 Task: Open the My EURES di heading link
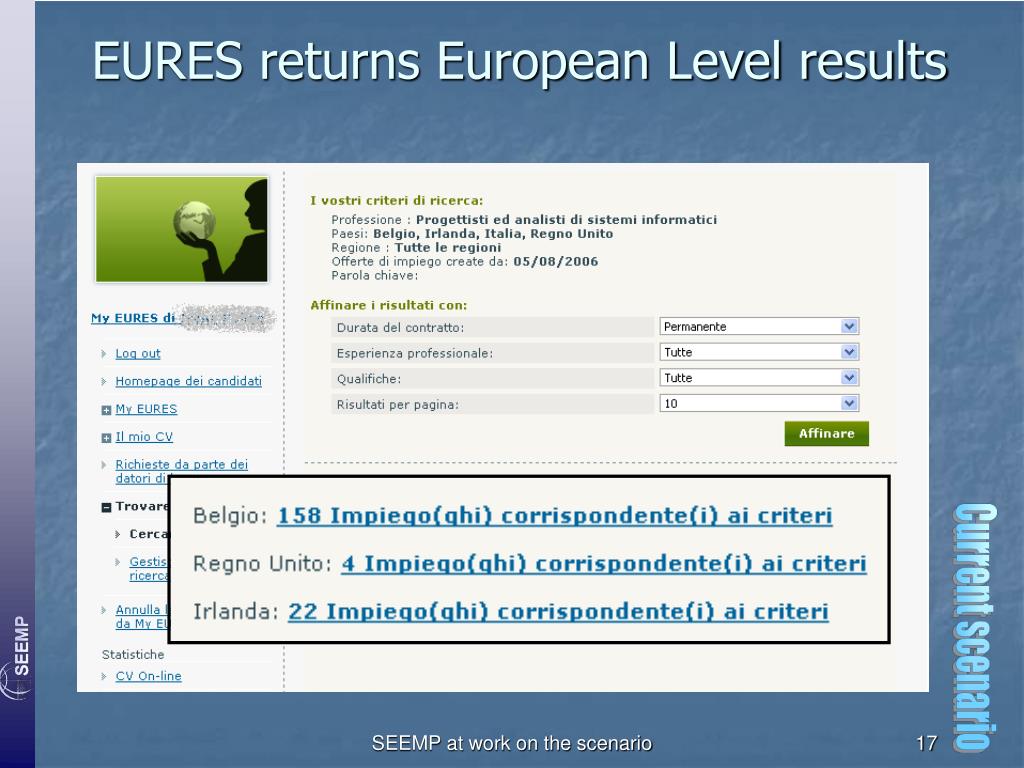pos(133,318)
